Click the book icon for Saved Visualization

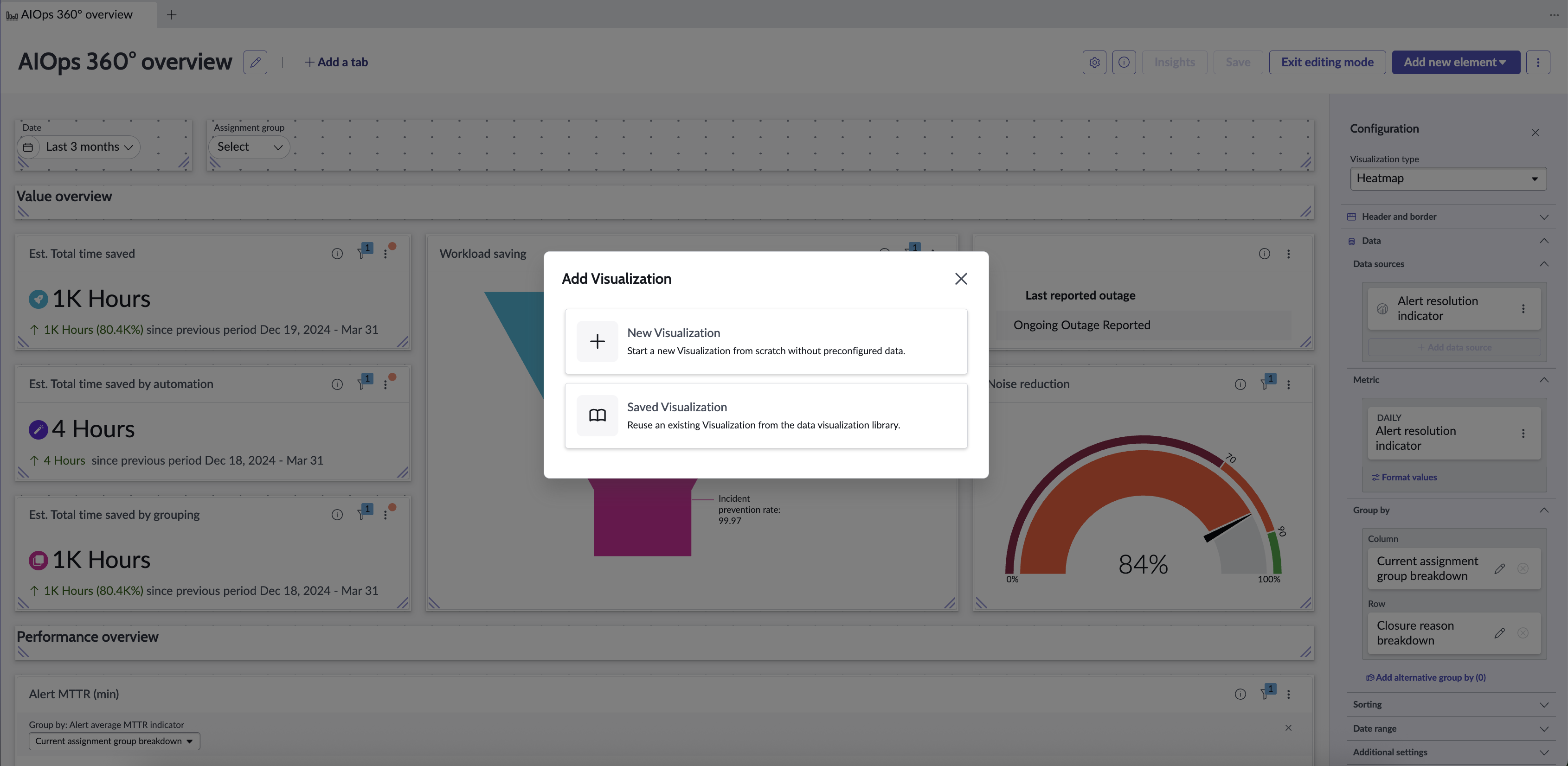pos(597,415)
